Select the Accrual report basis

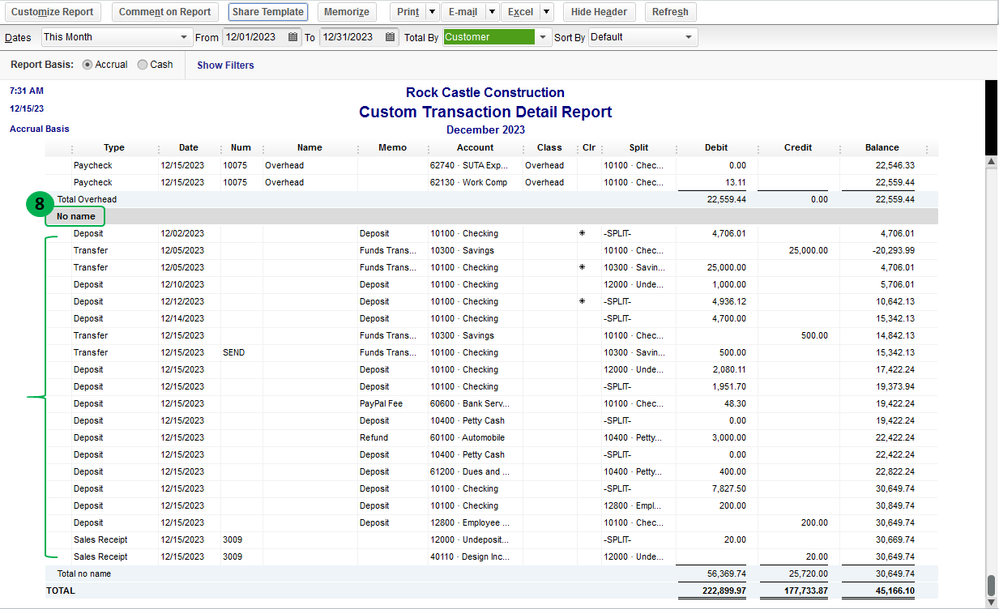click(x=89, y=65)
